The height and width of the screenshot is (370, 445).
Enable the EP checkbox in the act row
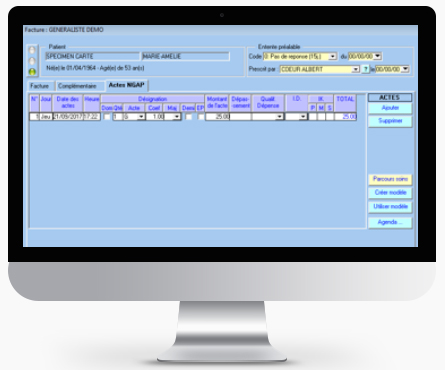[200, 117]
